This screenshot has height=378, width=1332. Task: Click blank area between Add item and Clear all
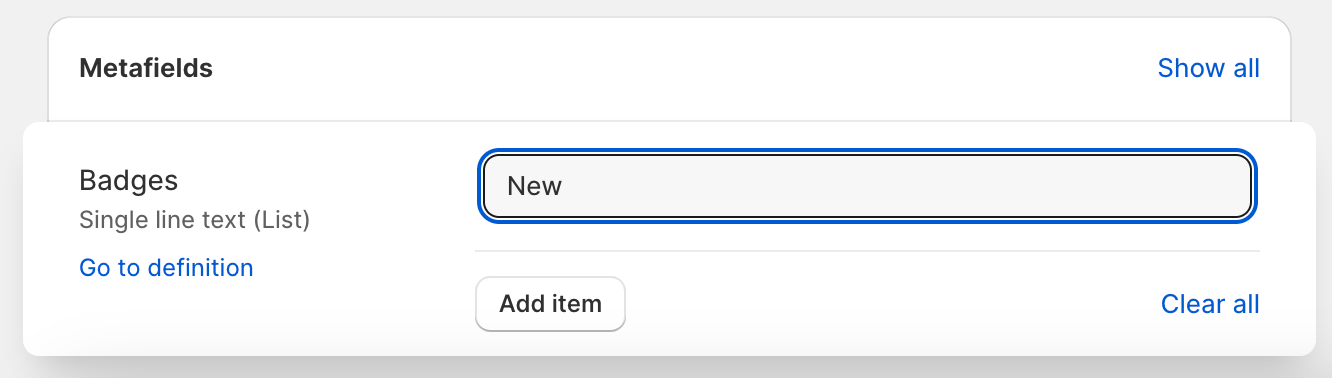(x=890, y=304)
